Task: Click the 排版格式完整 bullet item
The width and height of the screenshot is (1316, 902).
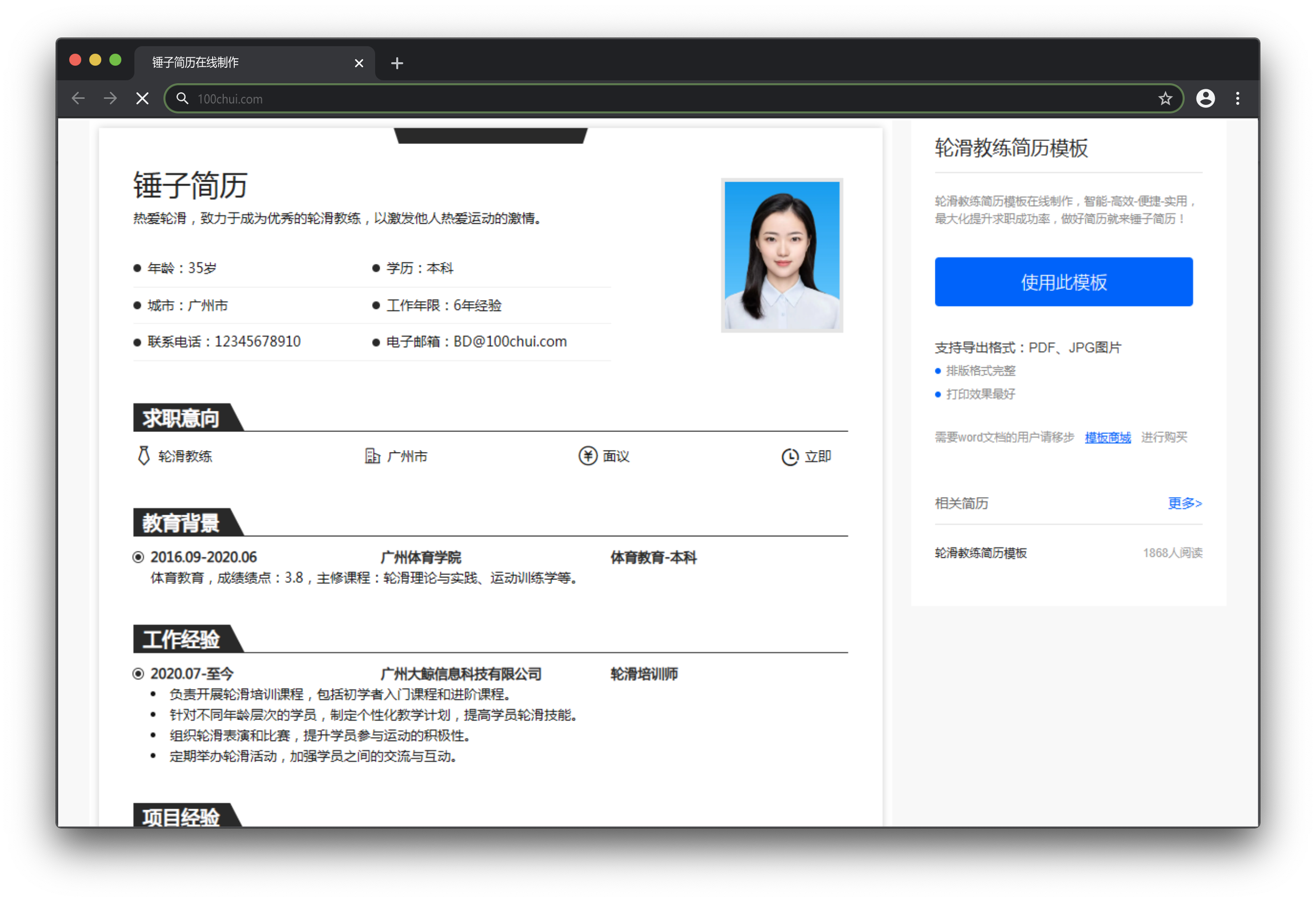Action: [x=975, y=371]
